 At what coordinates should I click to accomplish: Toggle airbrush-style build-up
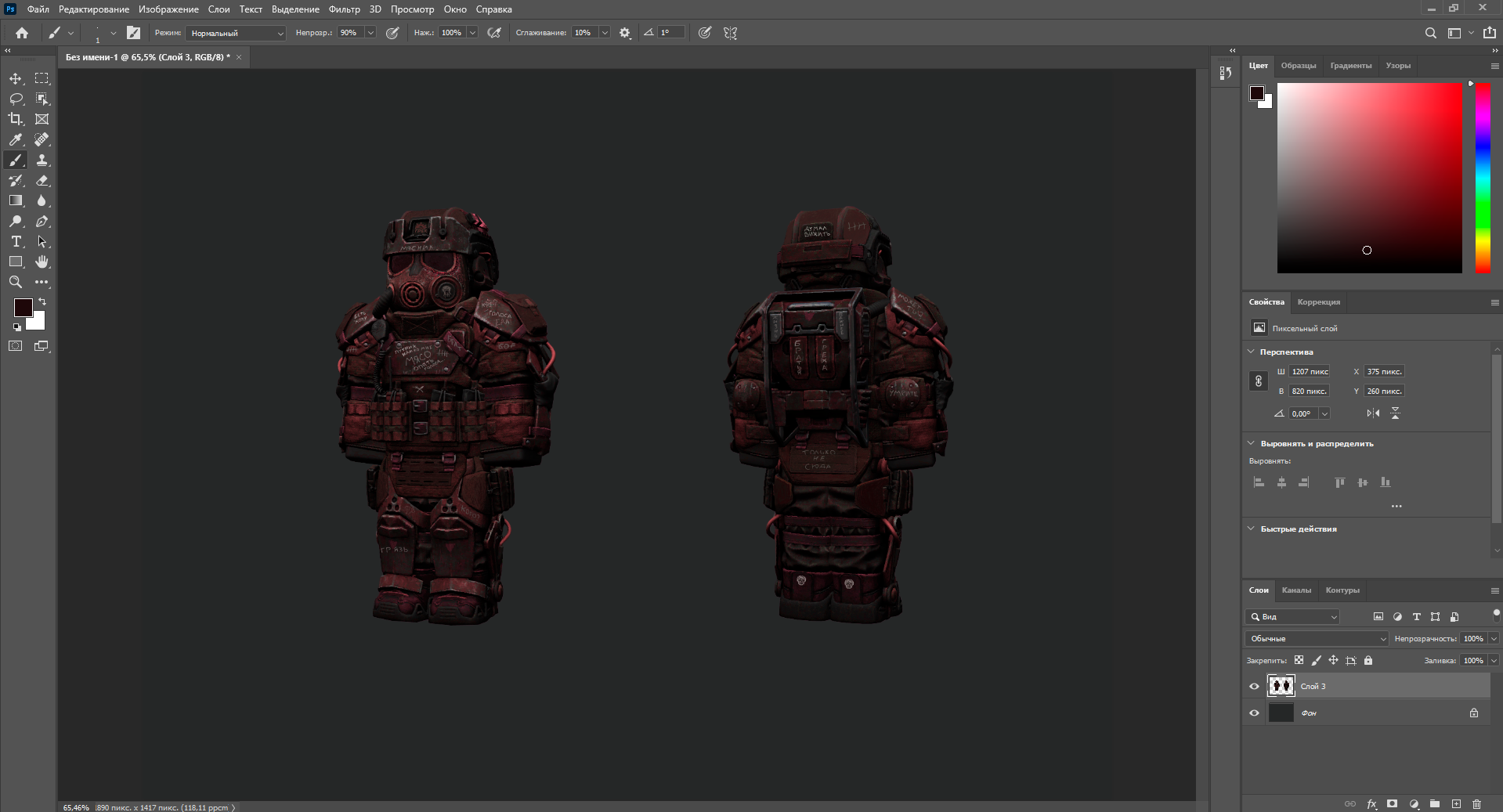point(494,33)
